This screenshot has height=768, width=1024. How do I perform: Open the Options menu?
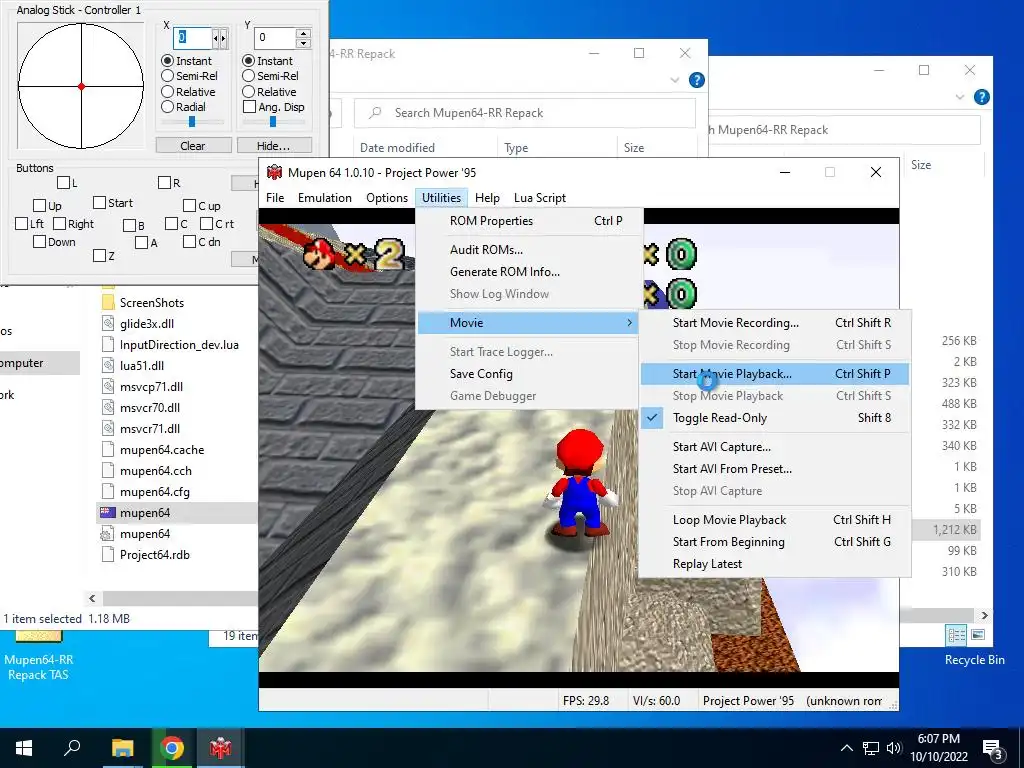pyautogui.click(x=387, y=198)
